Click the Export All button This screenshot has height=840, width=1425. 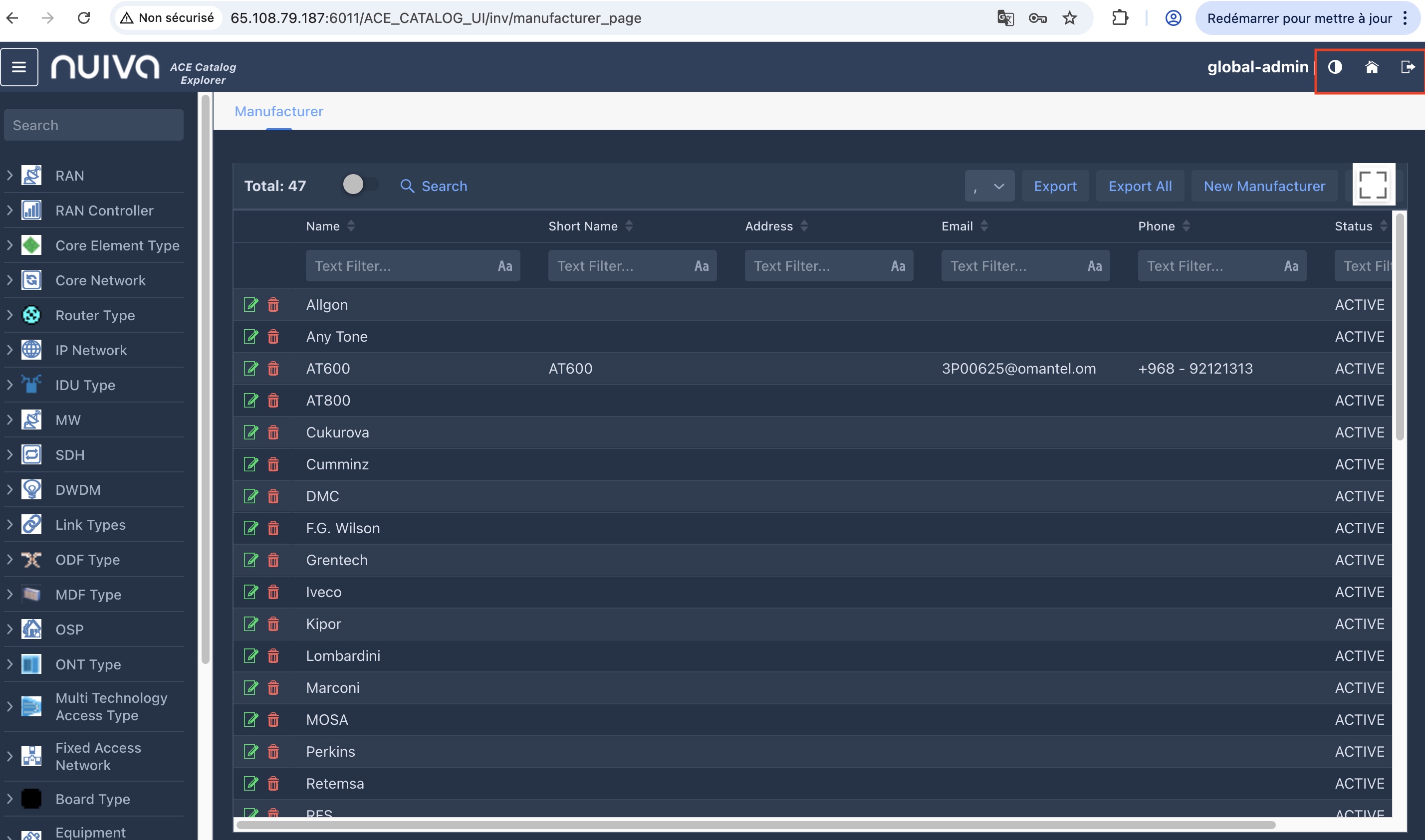(1139, 186)
